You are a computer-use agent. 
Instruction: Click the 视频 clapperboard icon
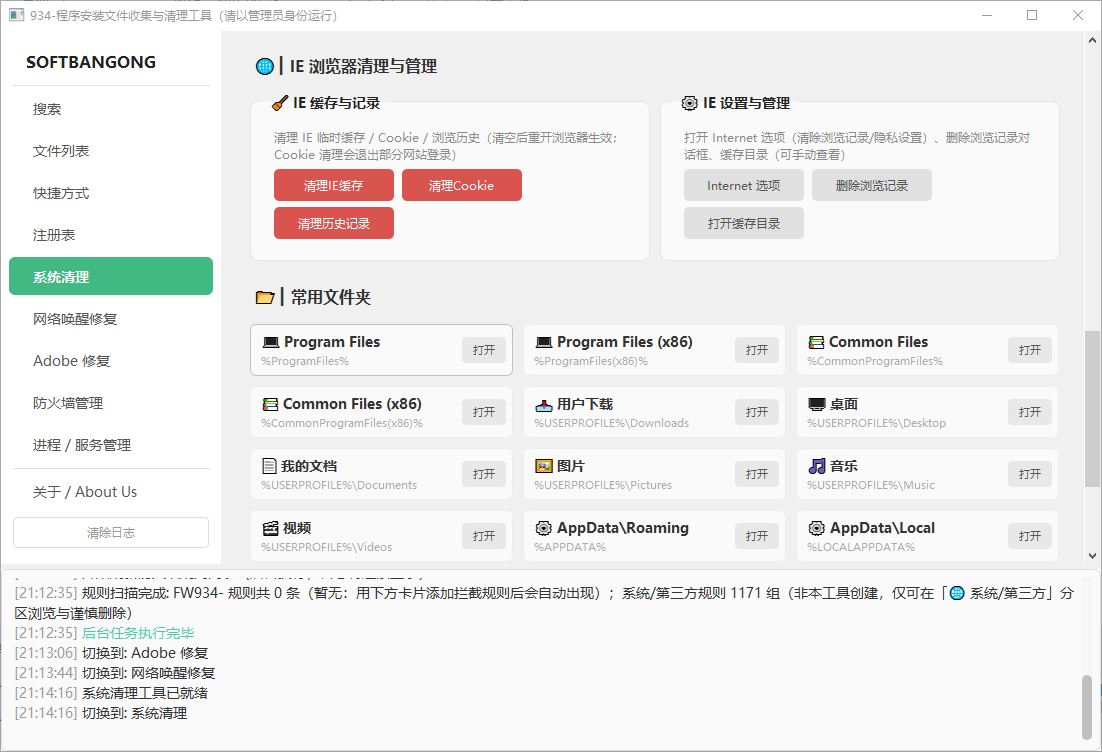point(271,529)
